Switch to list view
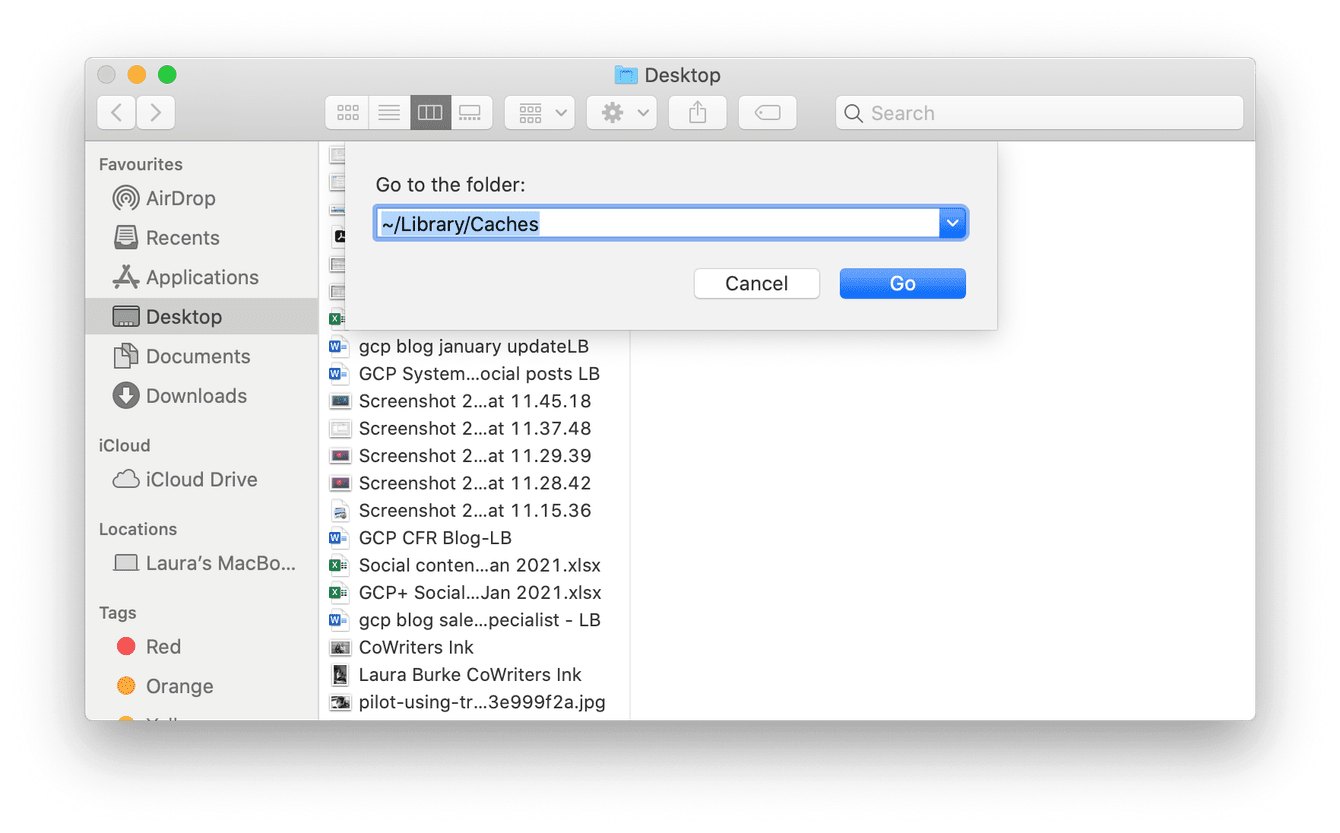Screen dimensions: 1340x833 (x=389, y=112)
